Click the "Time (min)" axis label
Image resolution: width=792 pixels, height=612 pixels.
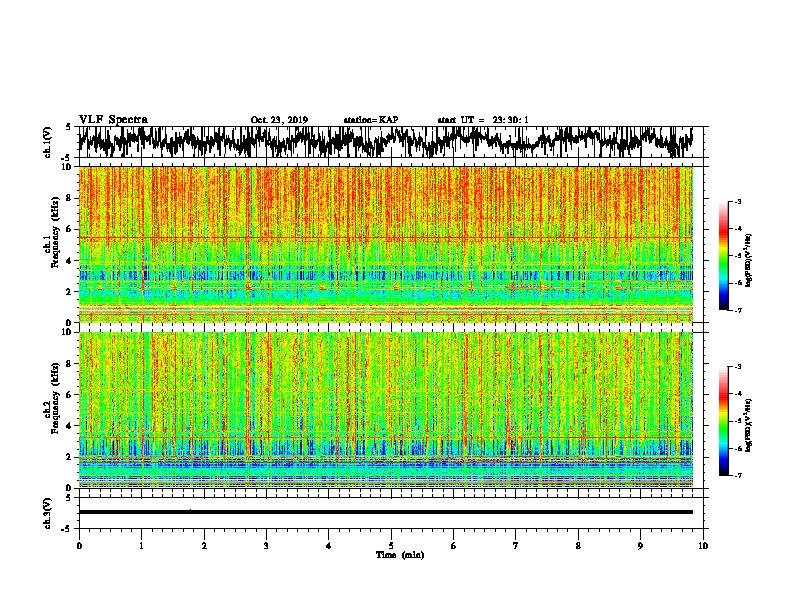click(x=400, y=555)
